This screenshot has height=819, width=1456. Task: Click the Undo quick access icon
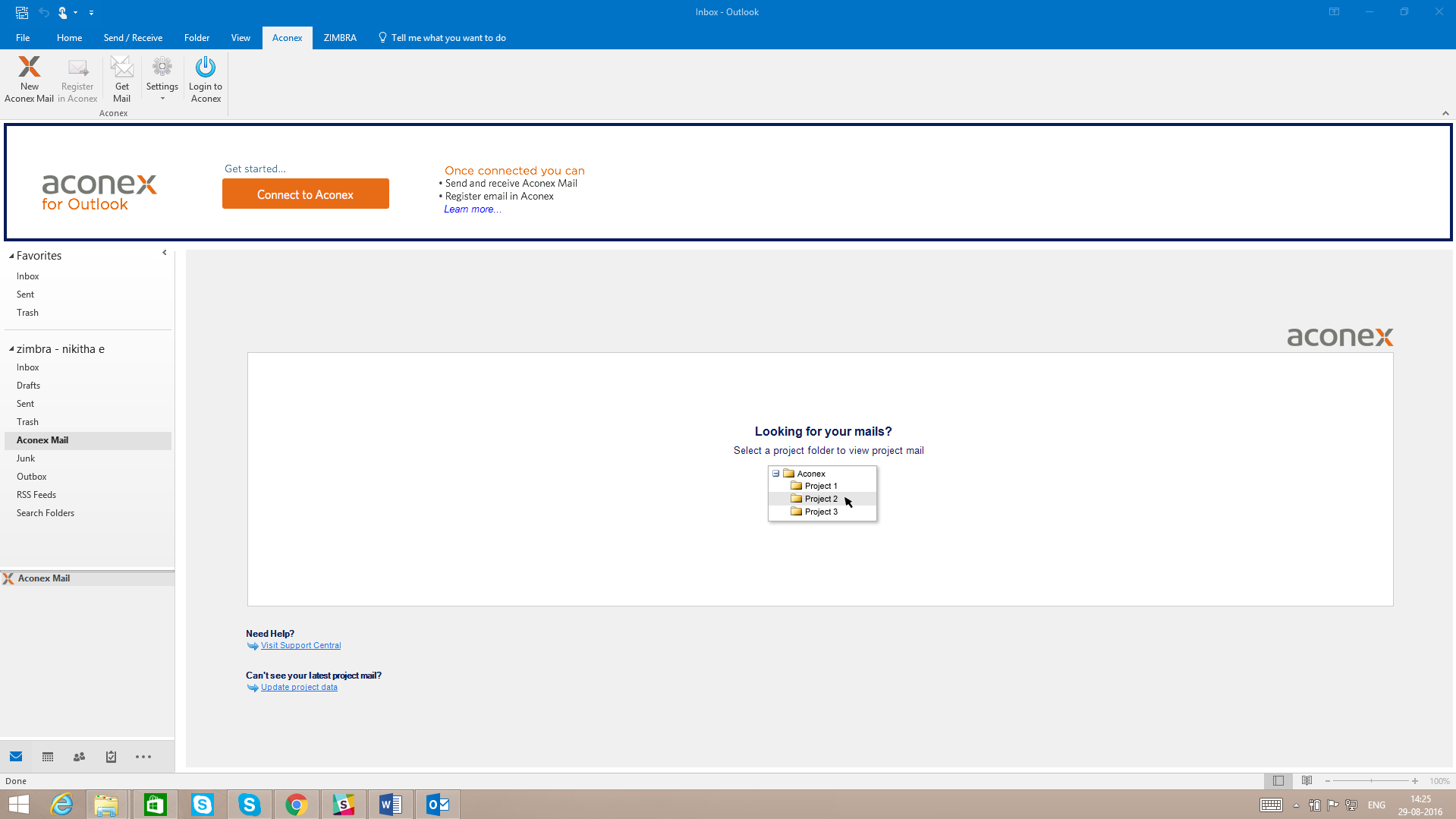click(x=44, y=12)
